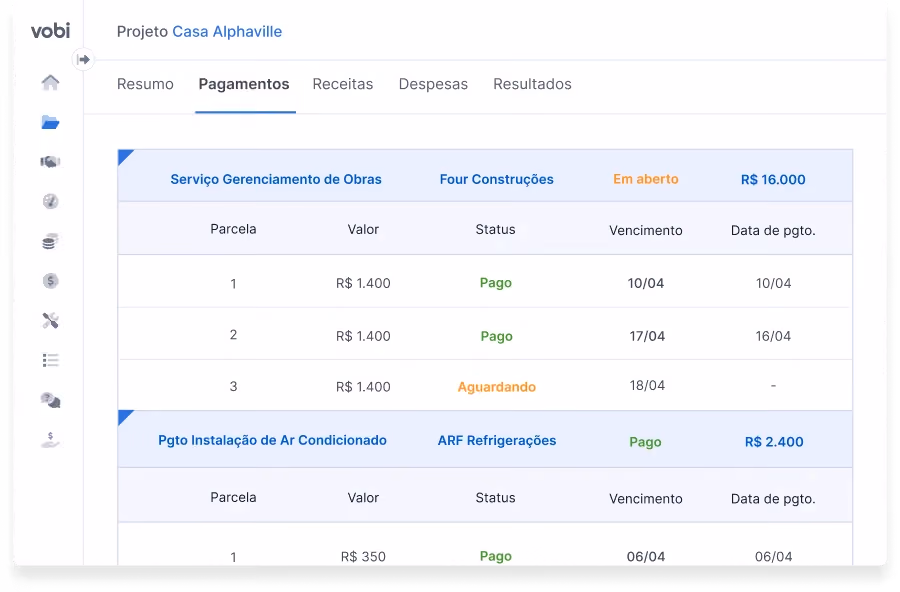Screen dimensions: 900x592
Task: Click the Aguardando status
Action: pyautogui.click(x=496, y=387)
